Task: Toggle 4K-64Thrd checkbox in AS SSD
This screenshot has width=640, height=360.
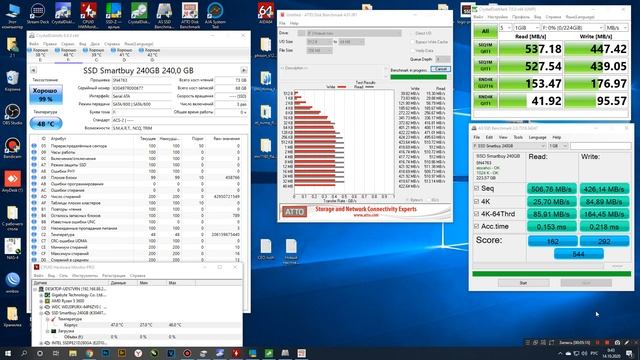Action: coord(476,213)
